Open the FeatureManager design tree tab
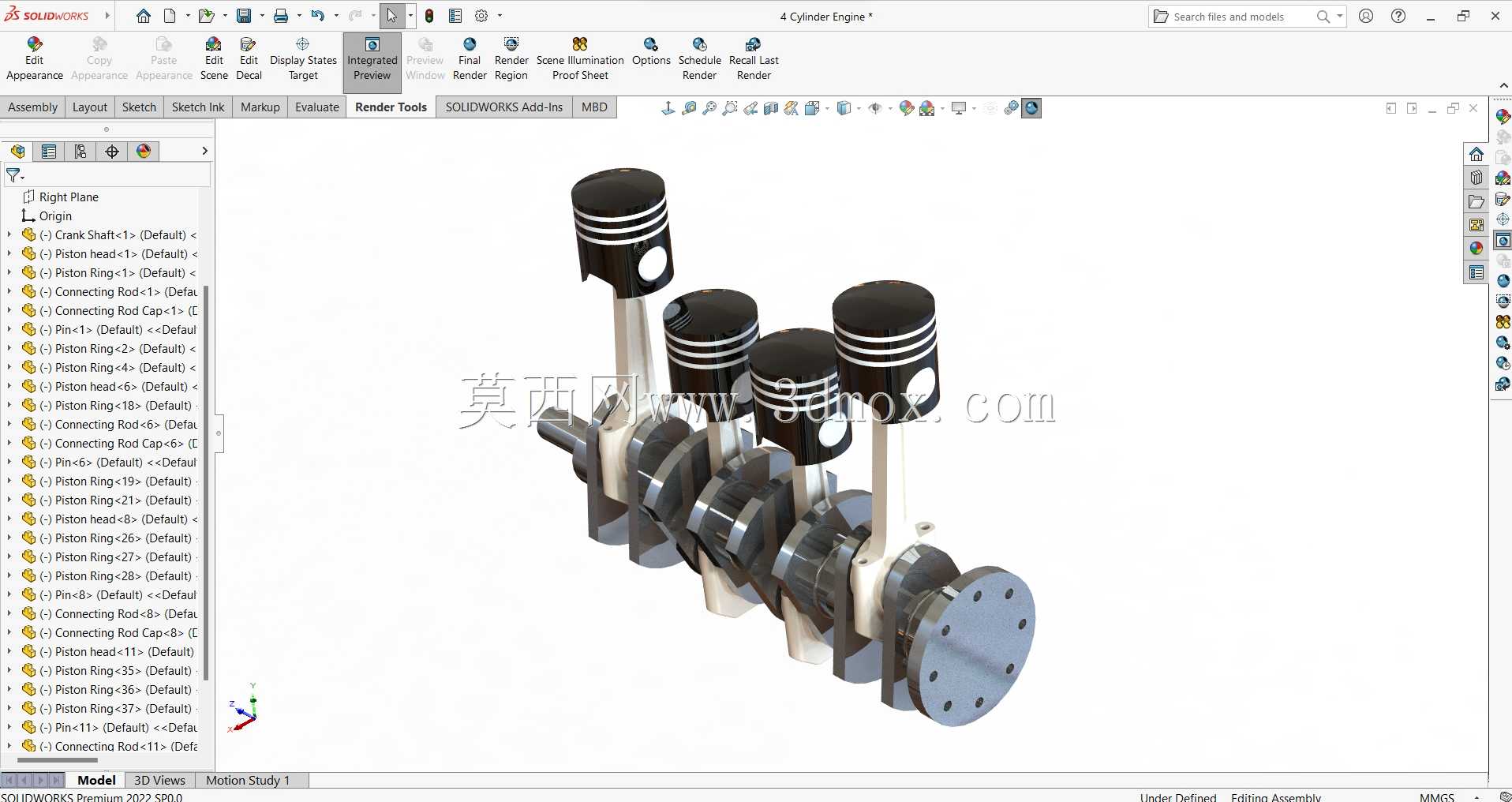 click(x=17, y=152)
